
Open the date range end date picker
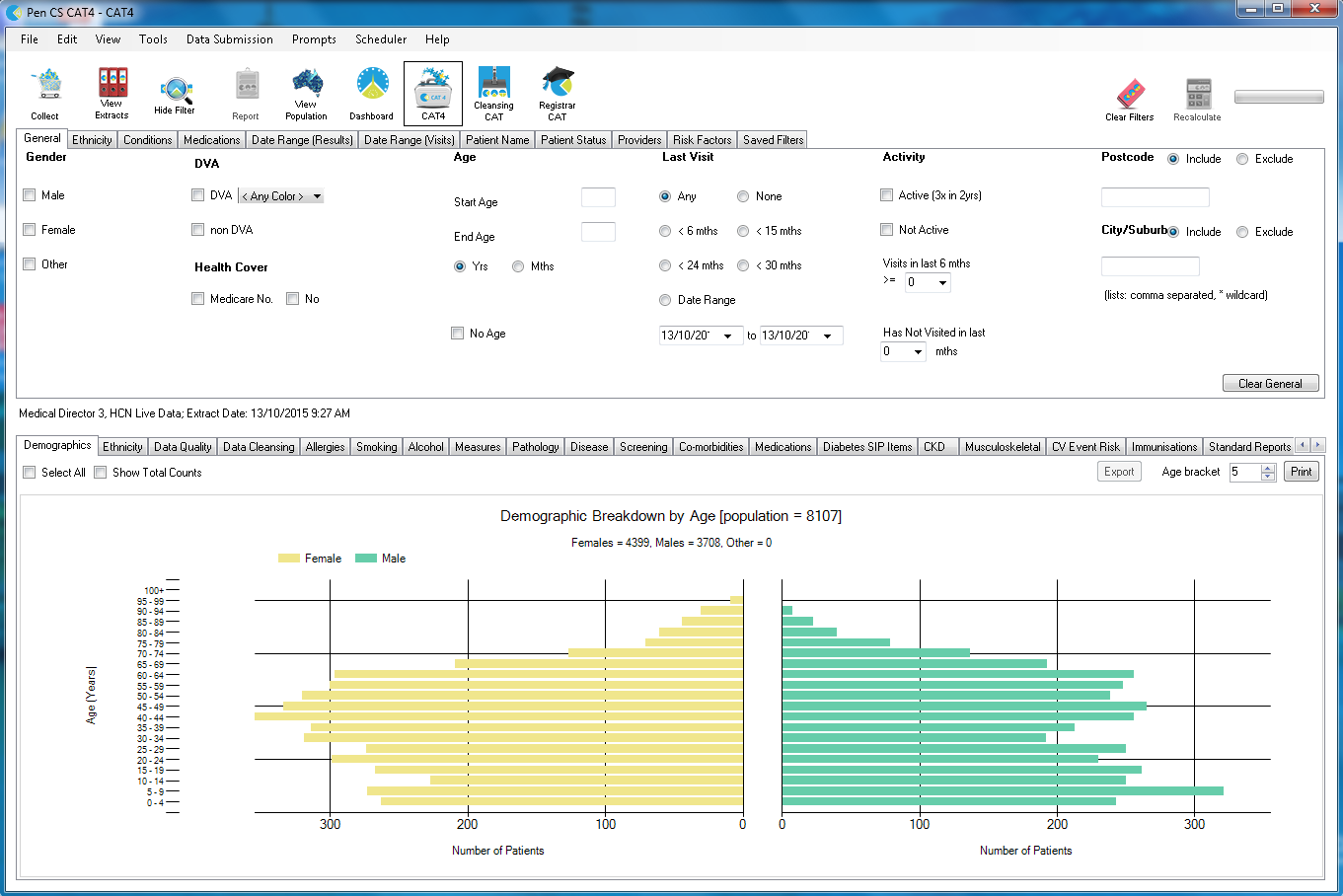click(828, 336)
